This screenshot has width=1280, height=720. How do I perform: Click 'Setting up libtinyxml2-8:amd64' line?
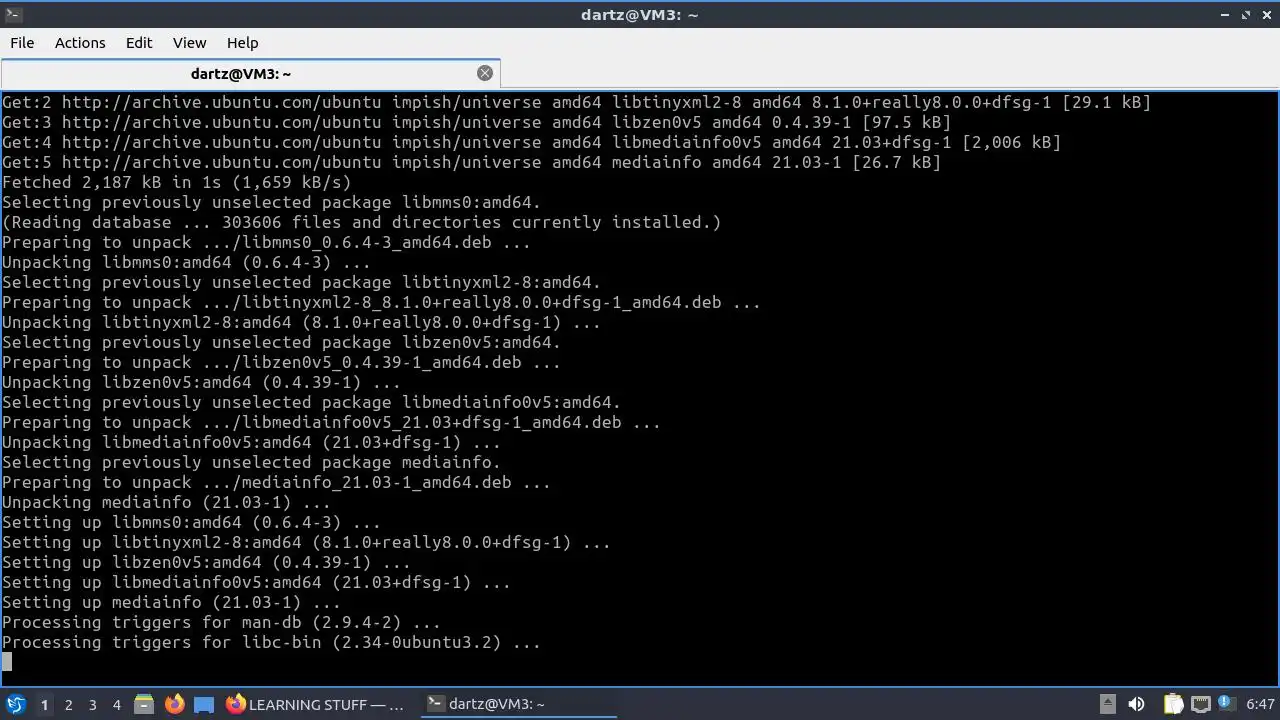tap(306, 542)
